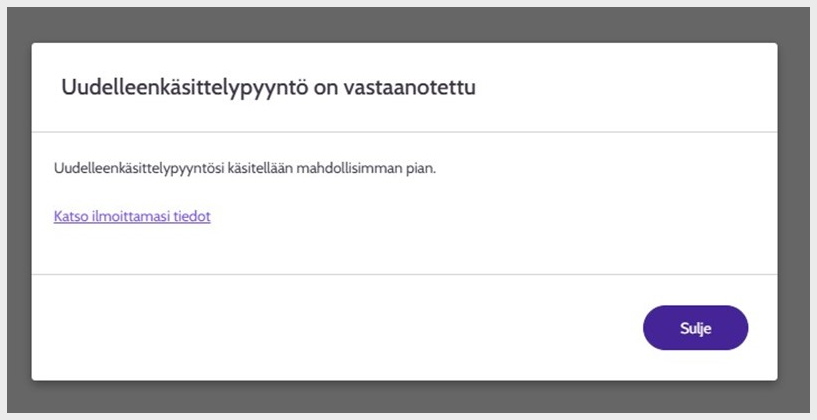
Task: Click the word Katso in the link
Action: [71, 215]
